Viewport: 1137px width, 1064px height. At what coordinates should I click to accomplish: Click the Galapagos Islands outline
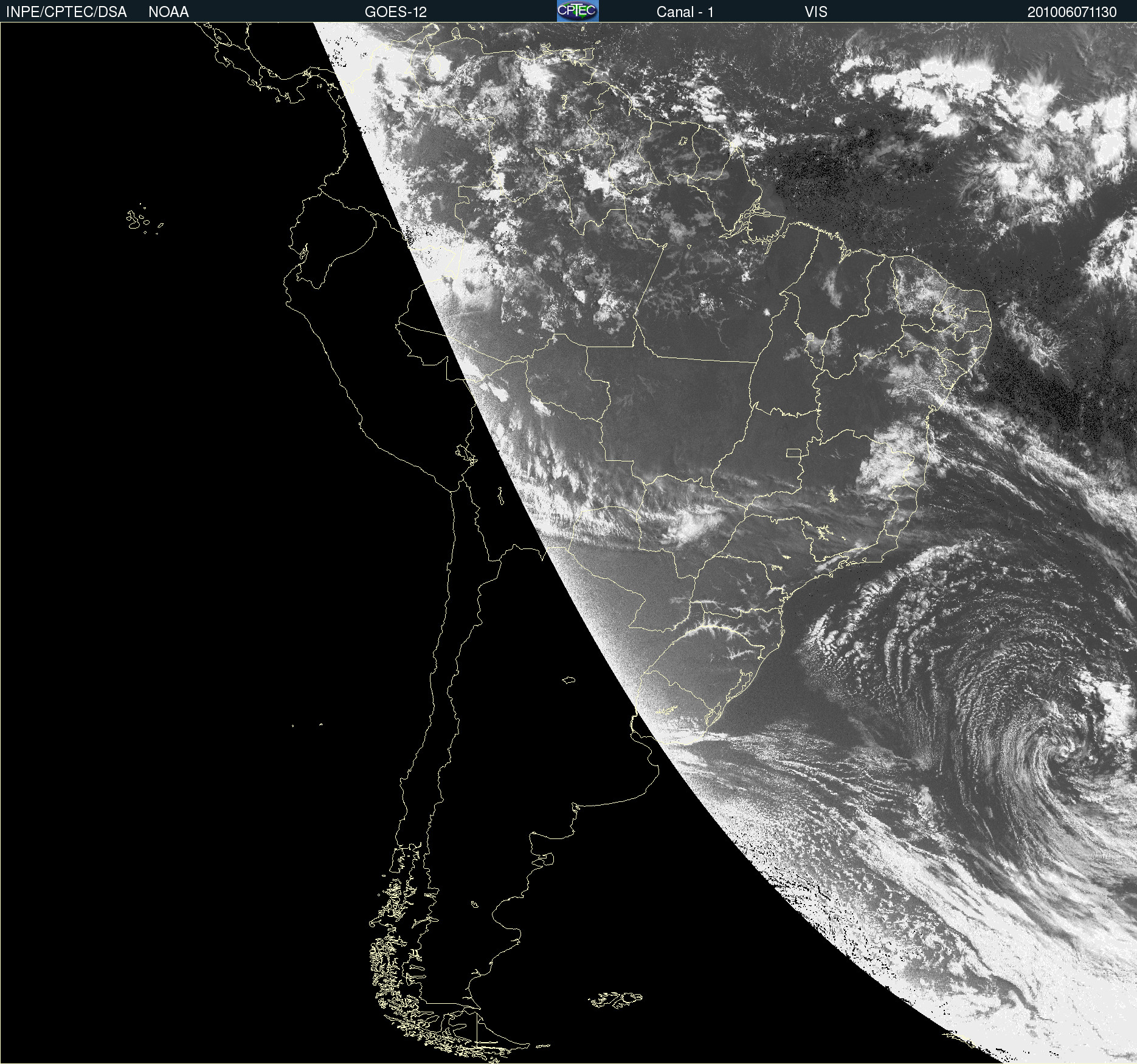(x=144, y=219)
